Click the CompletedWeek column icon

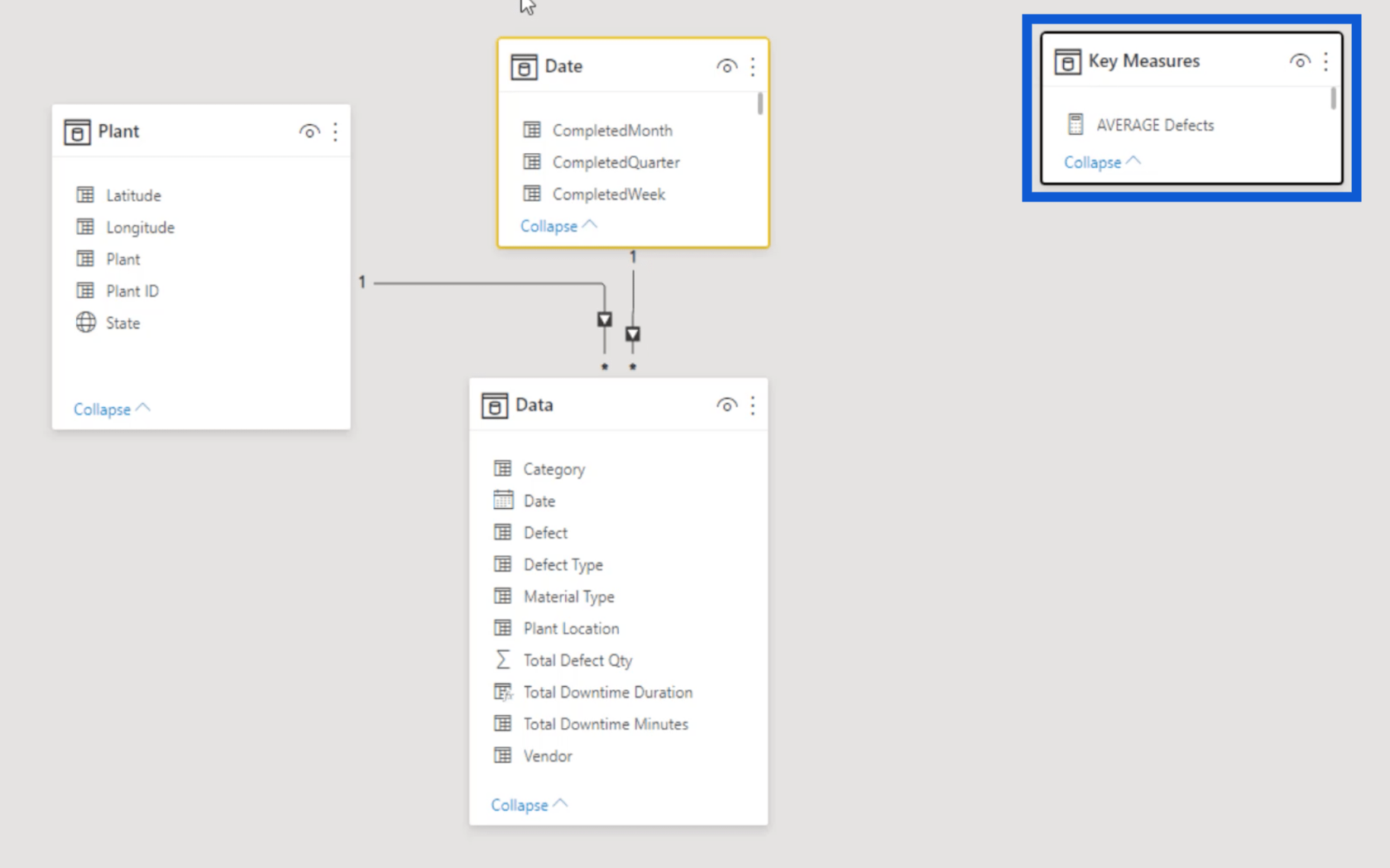pos(532,194)
